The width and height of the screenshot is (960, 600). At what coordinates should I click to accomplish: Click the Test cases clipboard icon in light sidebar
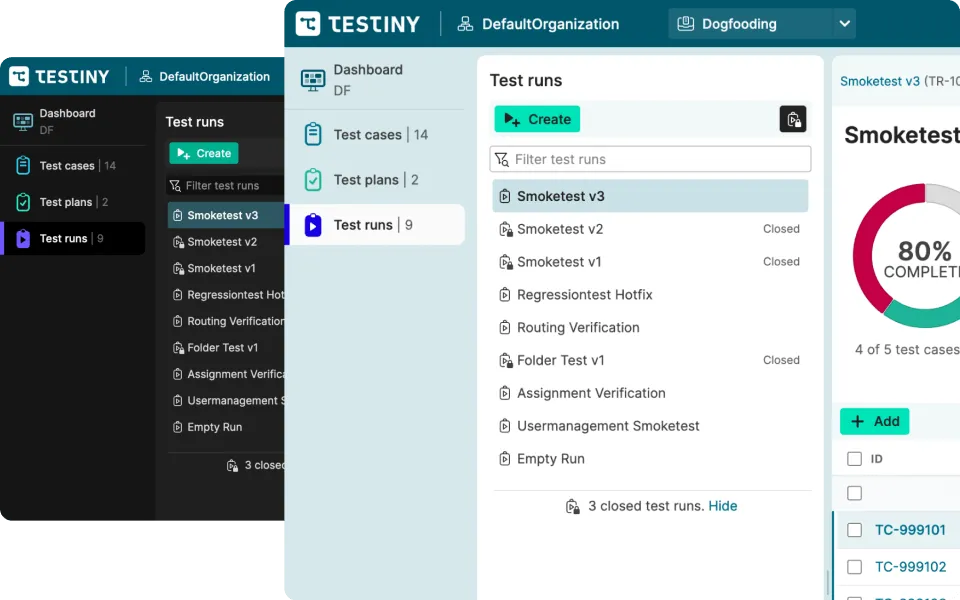point(313,134)
